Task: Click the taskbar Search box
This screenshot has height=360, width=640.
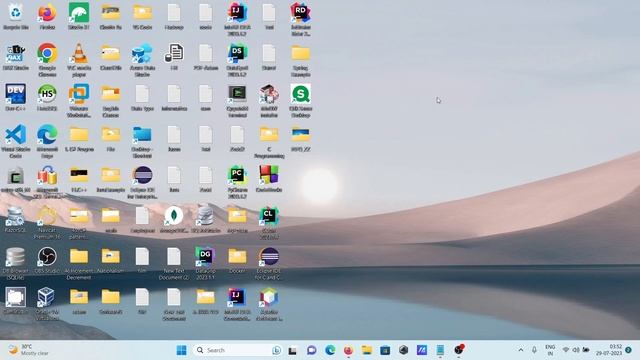Action: pyautogui.click(x=238, y=350)
